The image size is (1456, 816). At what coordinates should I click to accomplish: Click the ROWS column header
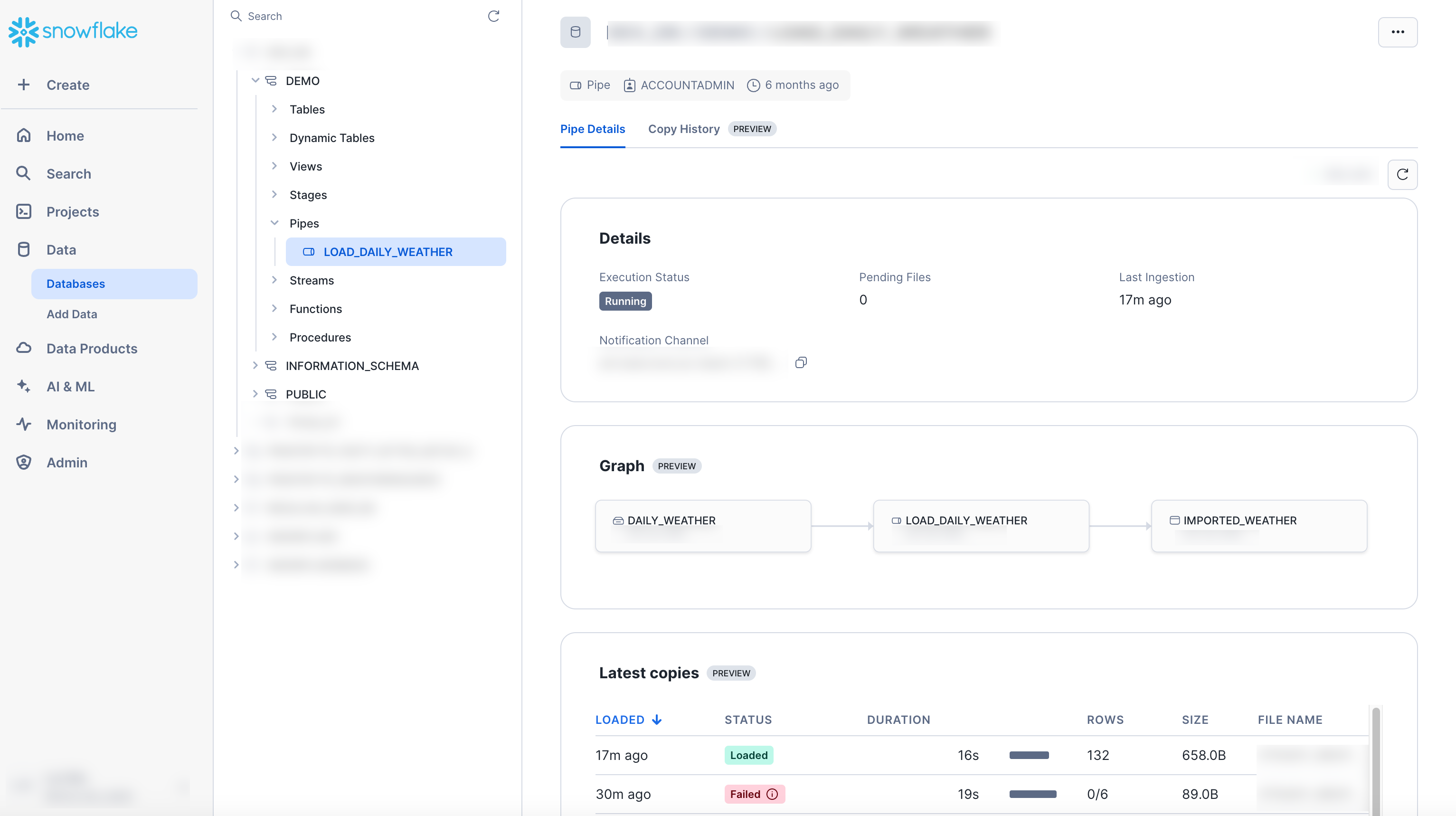coord(1106,720)
